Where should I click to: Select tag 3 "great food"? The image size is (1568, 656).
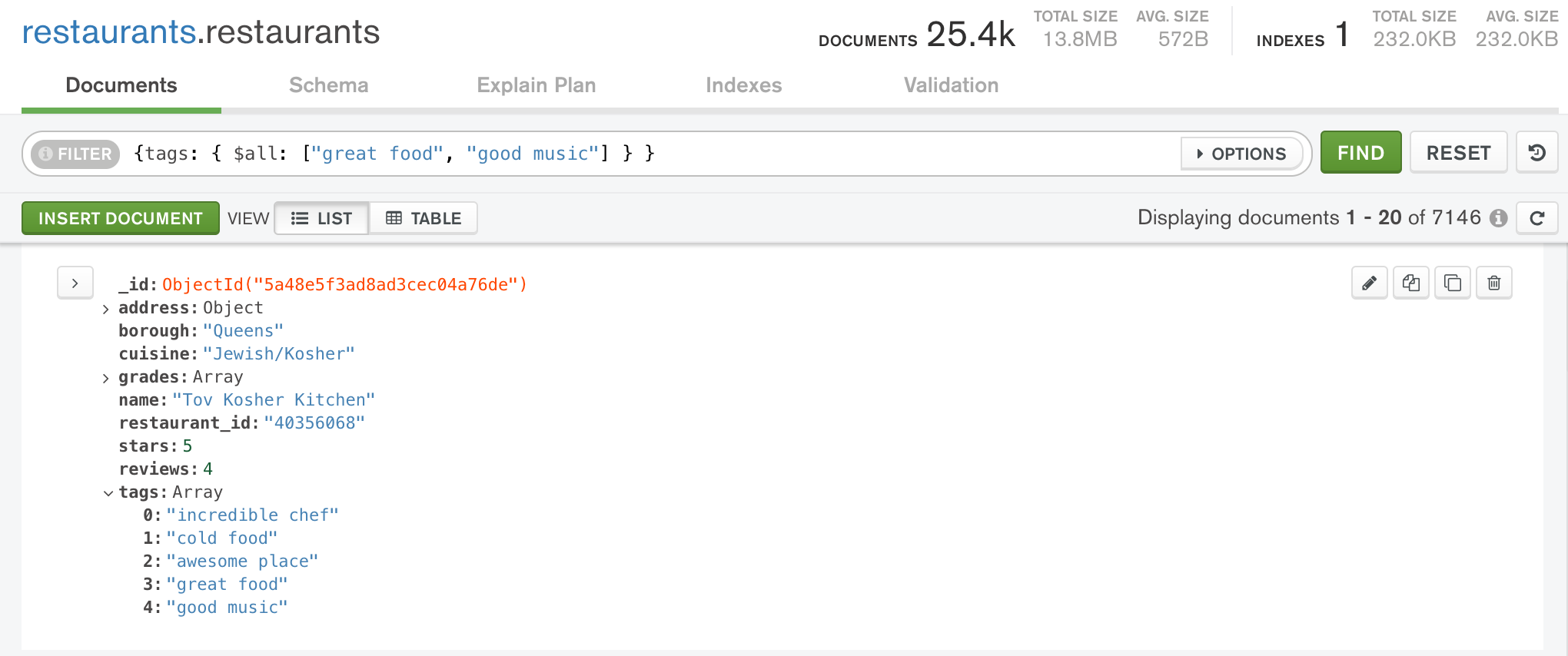point(227,585)
